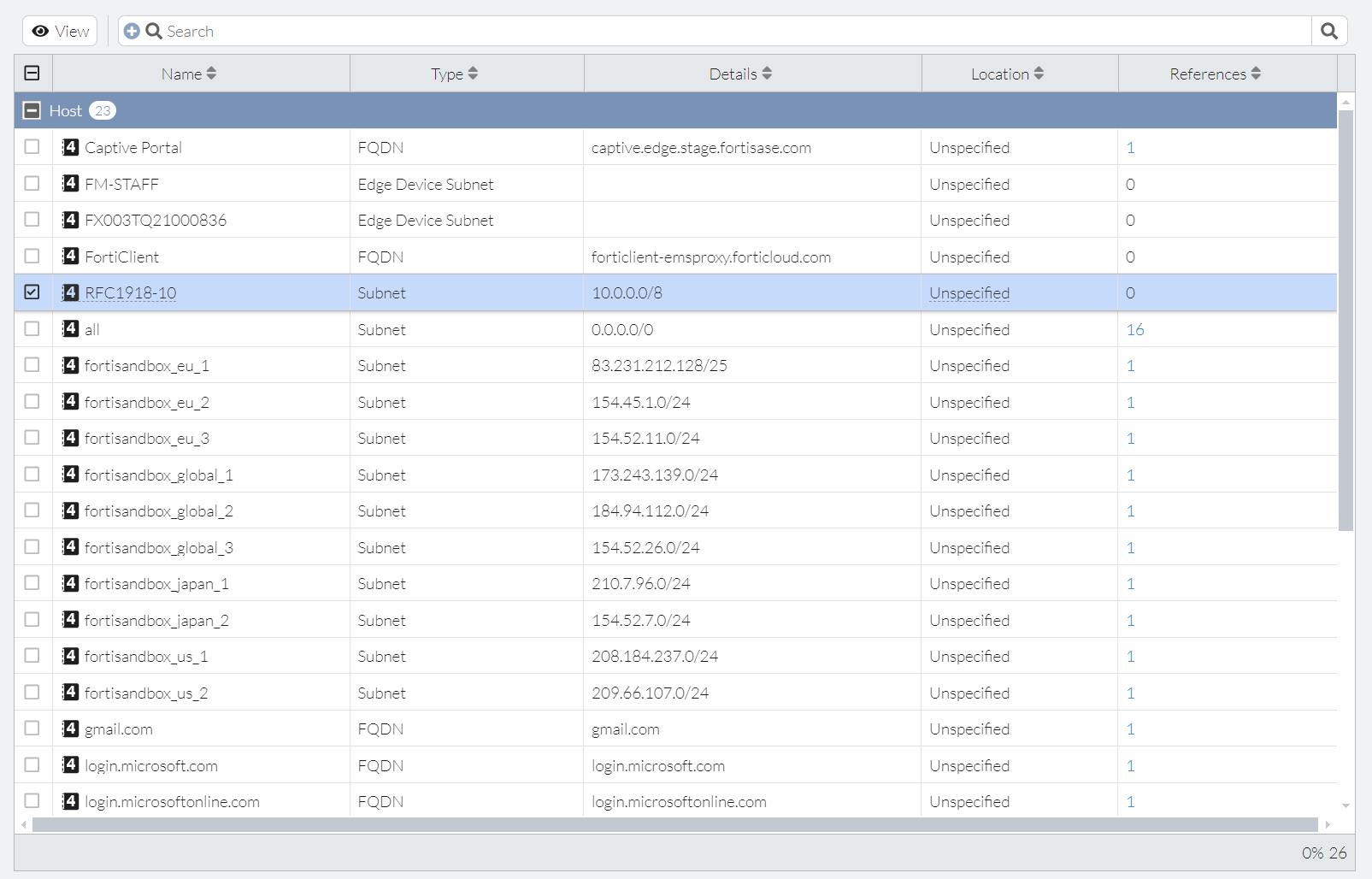The image size is (1372, 879).
Task: Toggle the select-all checkbox in the header
Action: point(32,73)
